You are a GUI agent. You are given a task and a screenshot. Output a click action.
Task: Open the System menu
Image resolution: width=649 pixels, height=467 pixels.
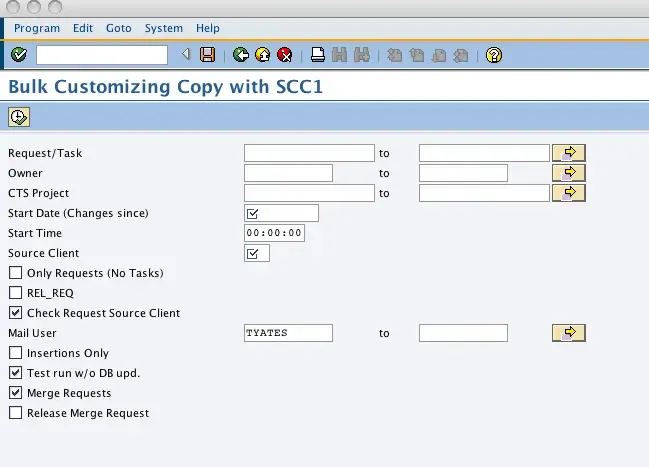point(163,28)
